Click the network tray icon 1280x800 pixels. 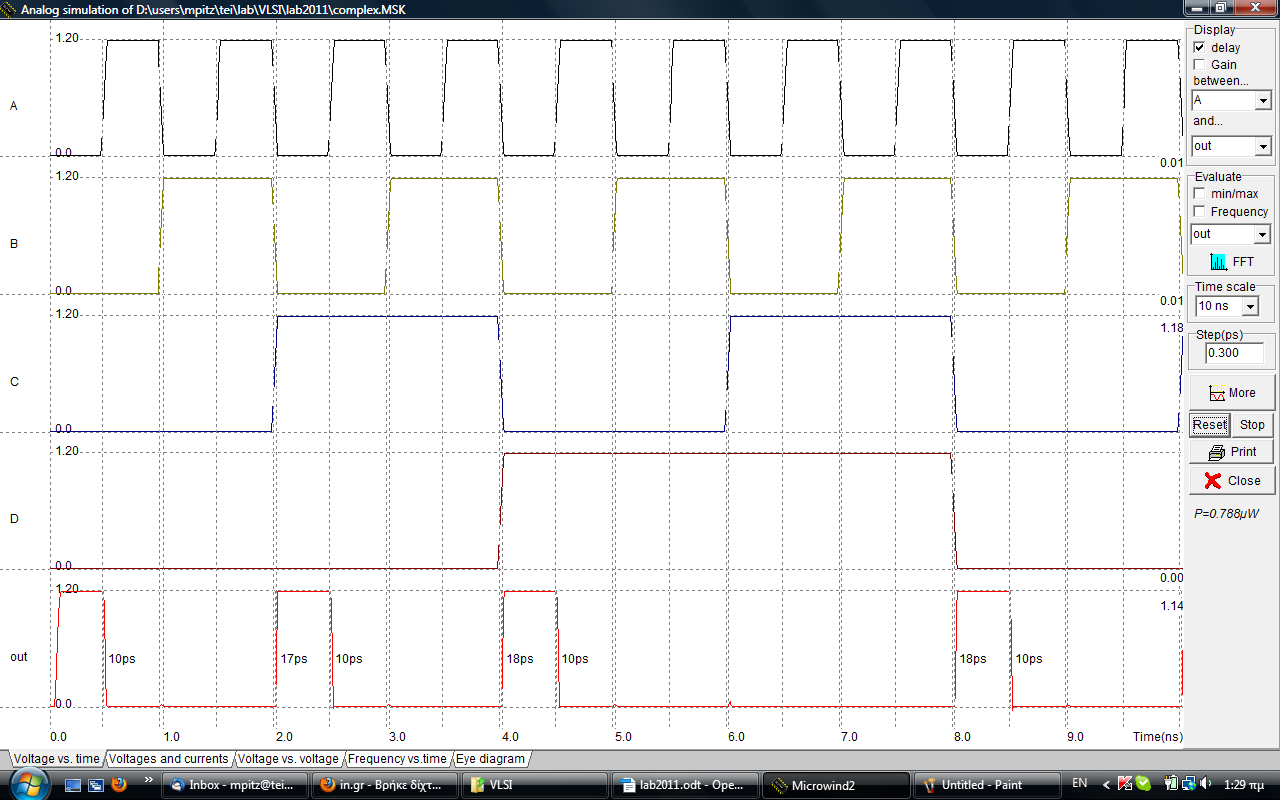pyautogui.click(x=1190, y=784)
